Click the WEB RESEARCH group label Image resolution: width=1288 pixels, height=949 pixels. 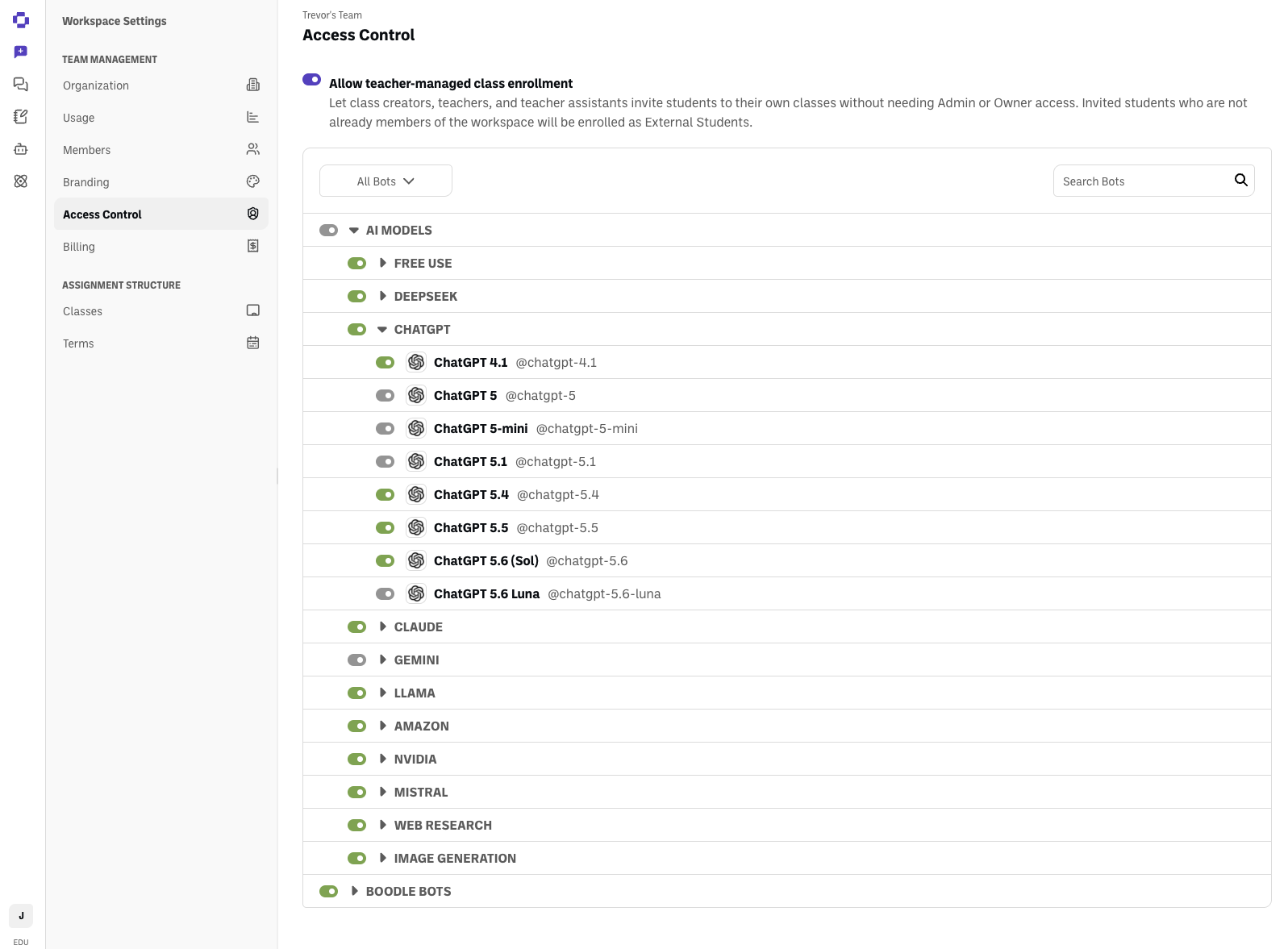[443, 825]
